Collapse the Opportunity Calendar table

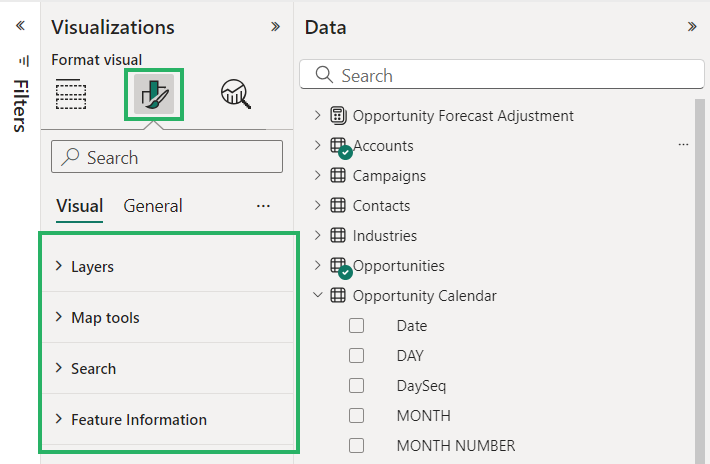pos(318,296)
